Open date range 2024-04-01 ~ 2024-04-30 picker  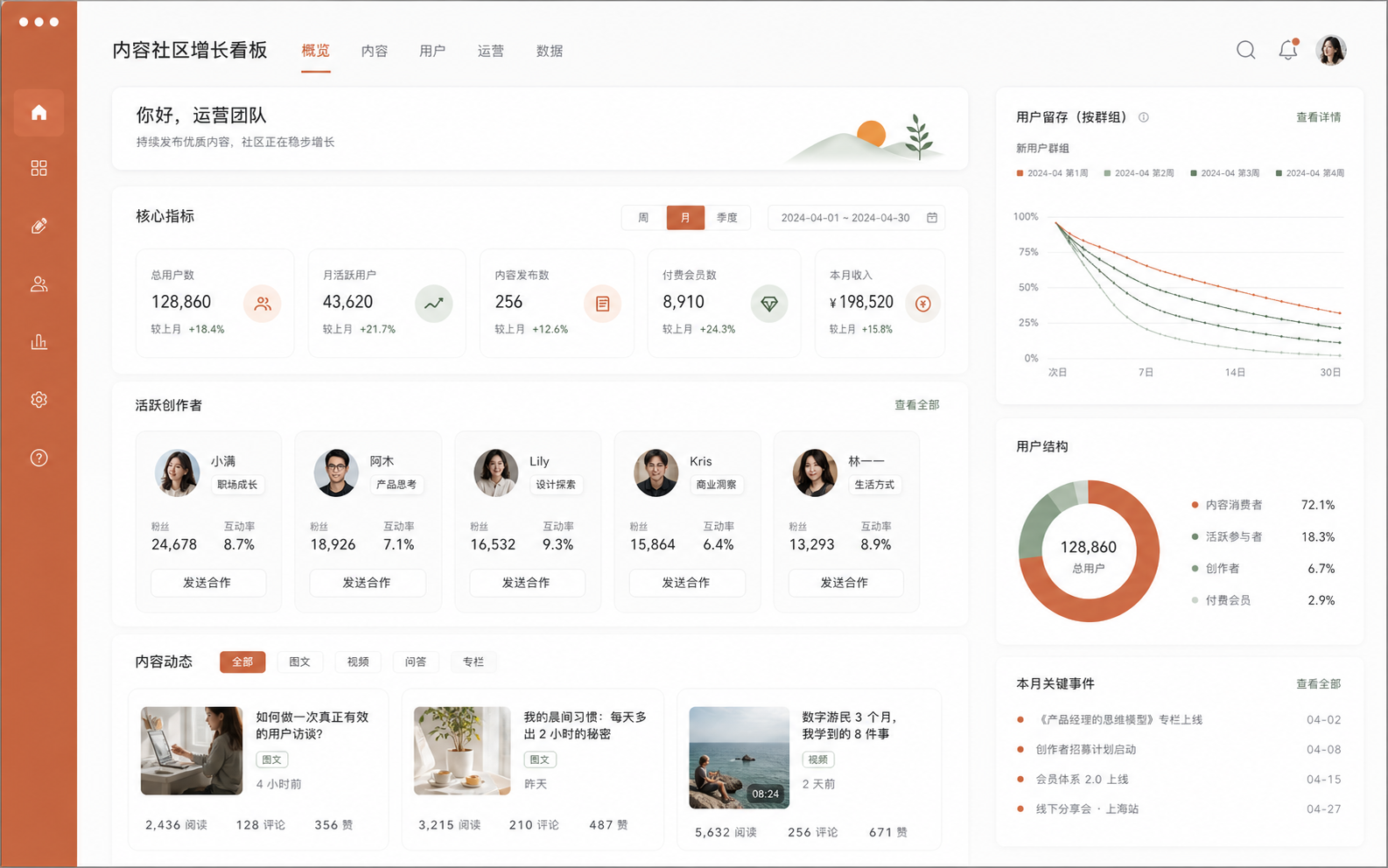[x=856, y=218]
